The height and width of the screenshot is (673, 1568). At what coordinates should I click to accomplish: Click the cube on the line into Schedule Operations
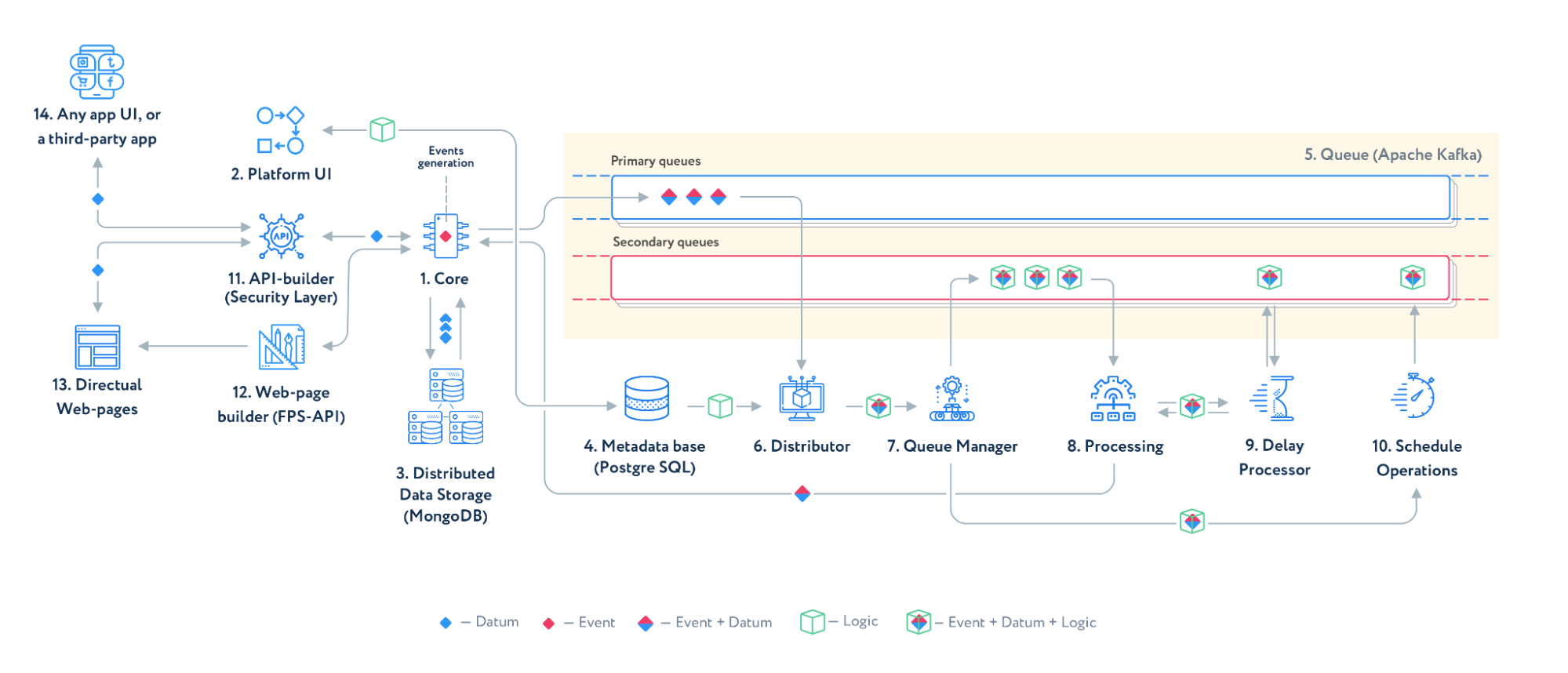(x=1192, y=521)
